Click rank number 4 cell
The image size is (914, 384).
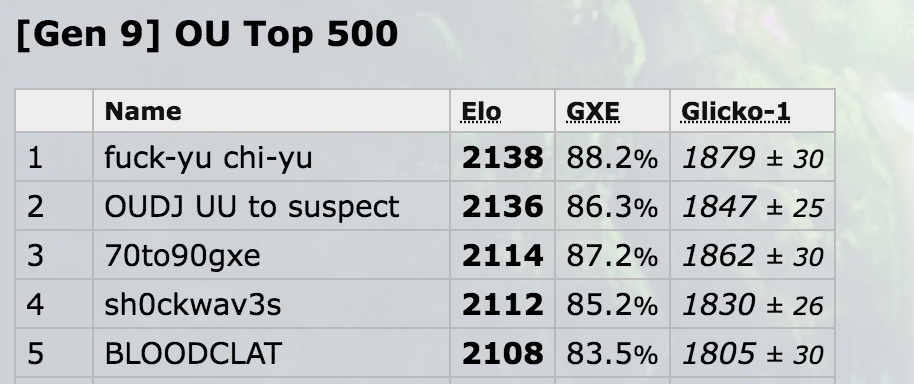[x=54, y=304]
